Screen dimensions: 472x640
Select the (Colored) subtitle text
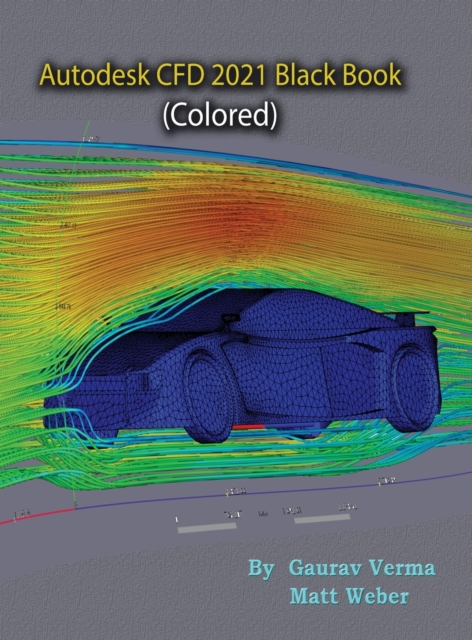pos(220,115)
